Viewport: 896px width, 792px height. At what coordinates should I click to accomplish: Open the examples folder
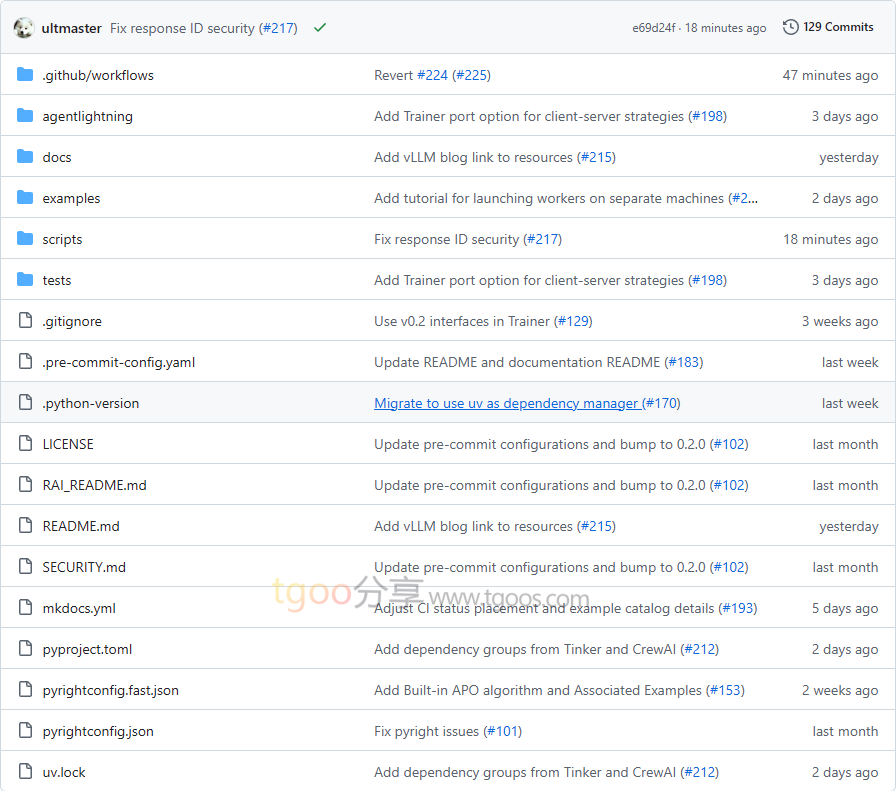pyautogui.click(x=71, y=198)
